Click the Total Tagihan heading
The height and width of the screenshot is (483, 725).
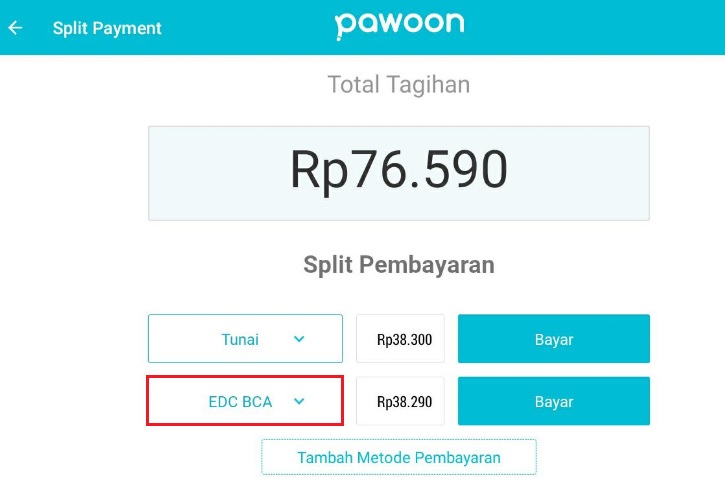click(399, 85)
